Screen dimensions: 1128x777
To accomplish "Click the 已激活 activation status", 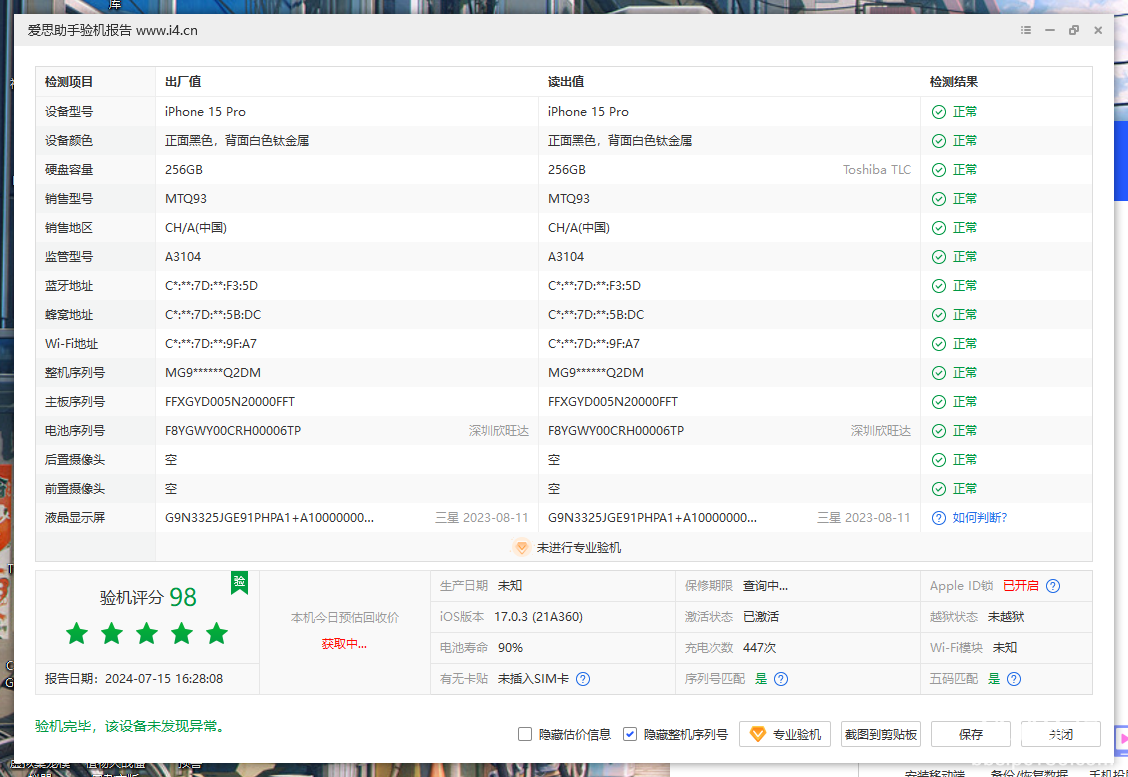I will [x=761, y=617].
